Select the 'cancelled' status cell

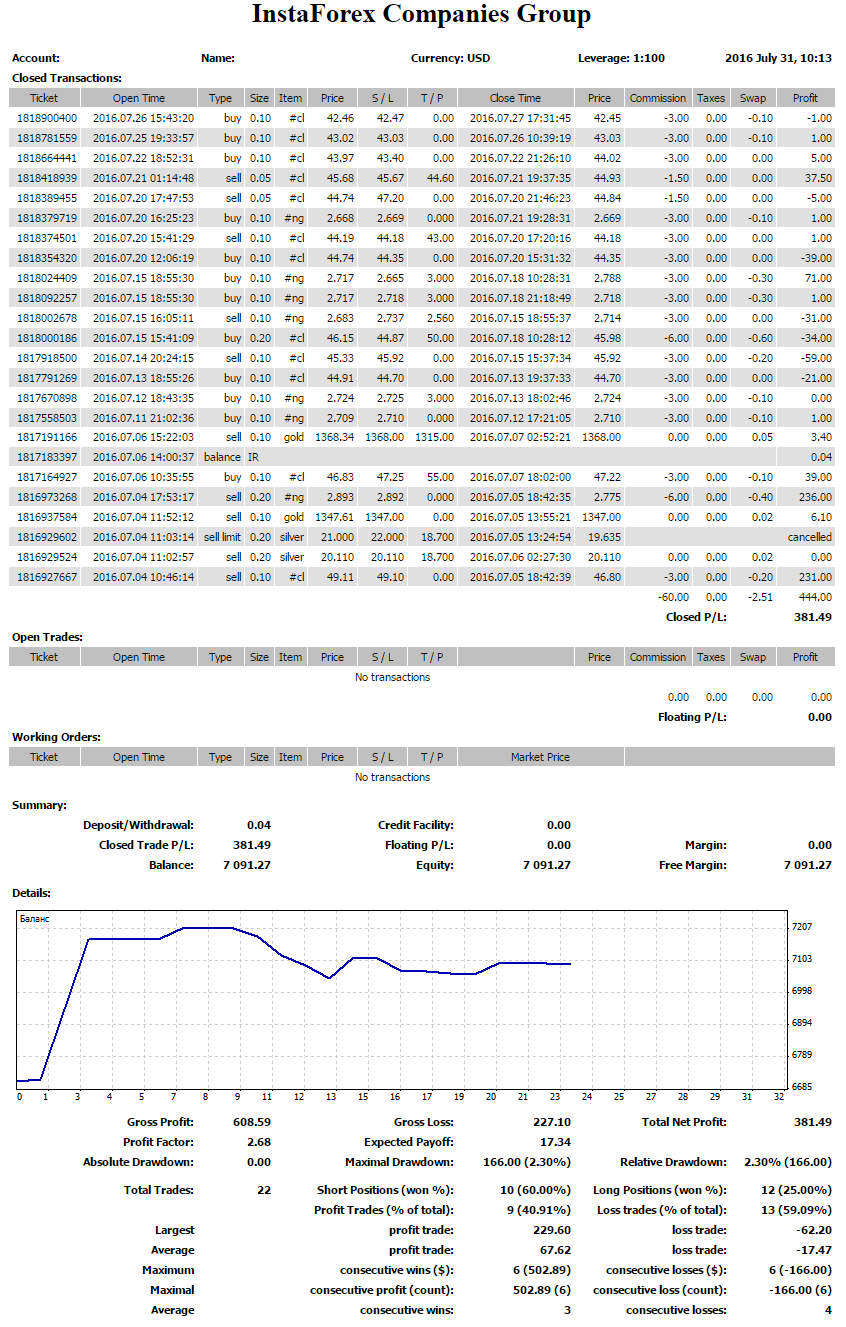809,537
